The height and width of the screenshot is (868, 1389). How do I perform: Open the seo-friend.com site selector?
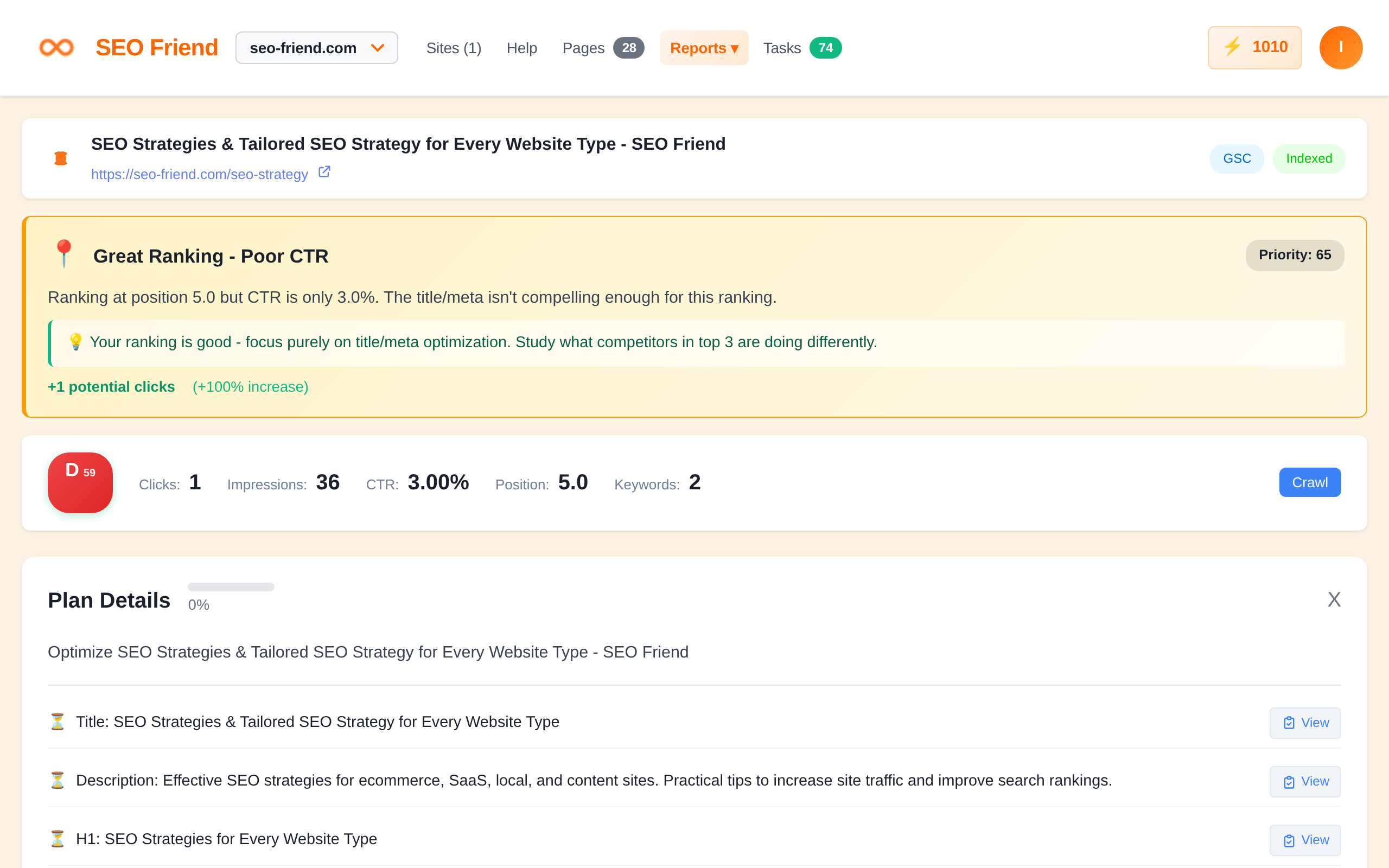pos(316,48)
